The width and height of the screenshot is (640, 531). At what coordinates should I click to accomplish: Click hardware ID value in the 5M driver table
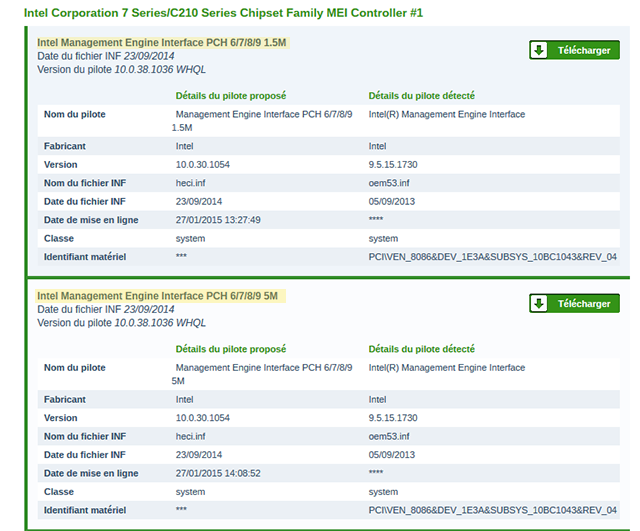point(492,510)
